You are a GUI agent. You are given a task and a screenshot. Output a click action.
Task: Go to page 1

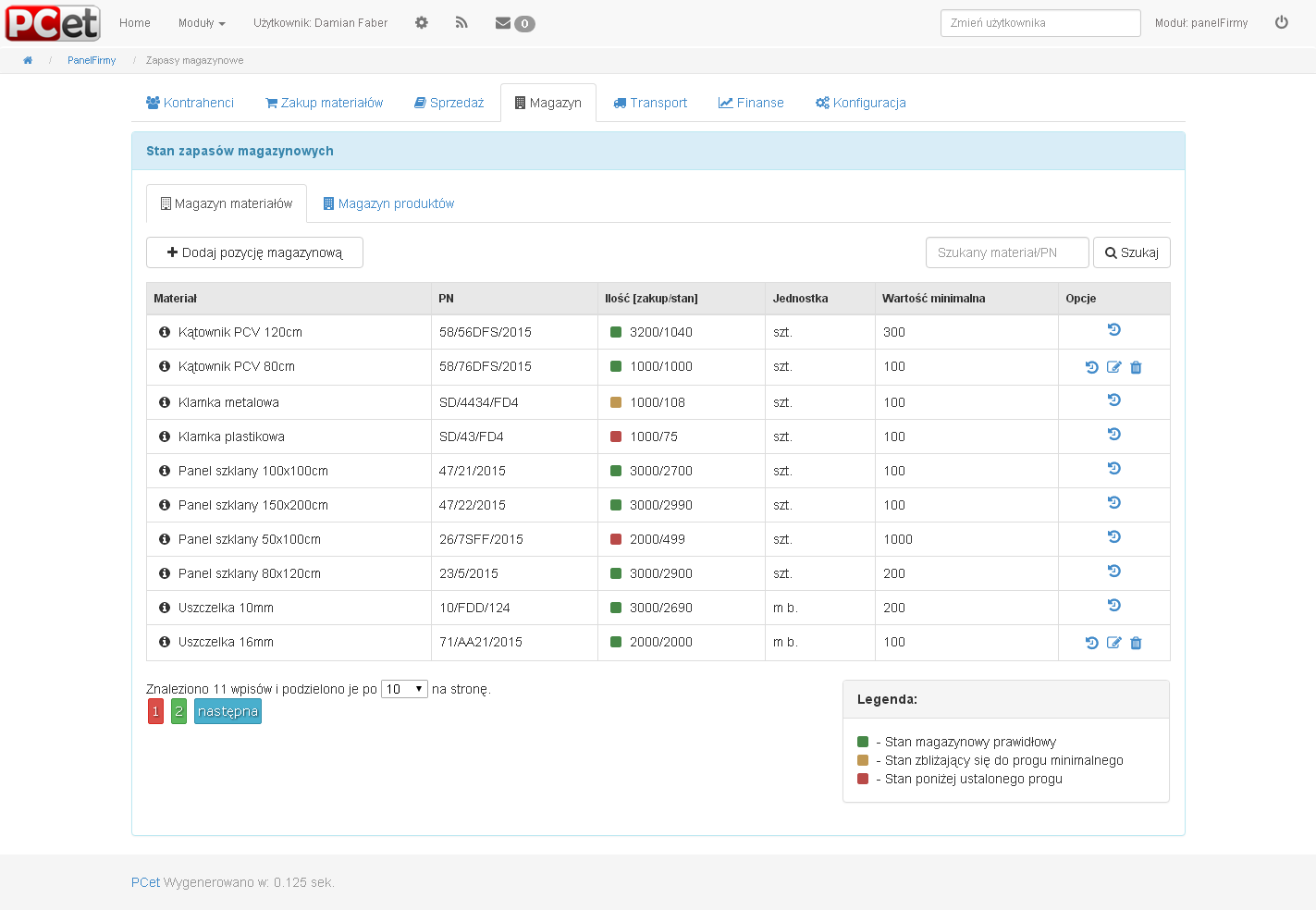[156, 711]
